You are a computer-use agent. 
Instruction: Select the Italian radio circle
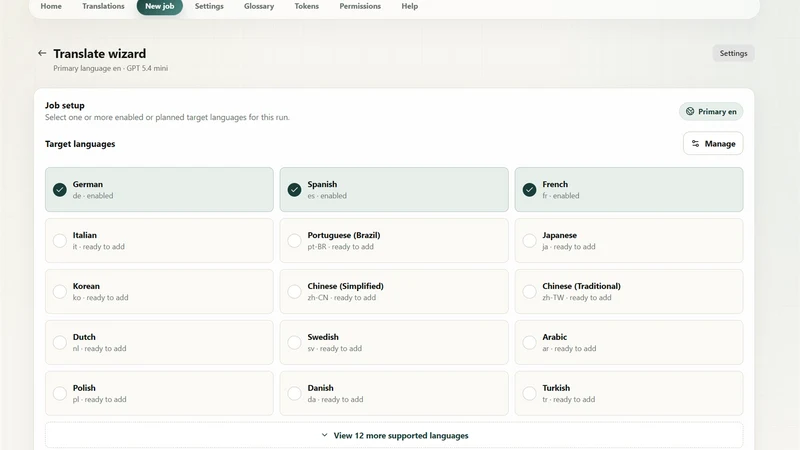60,241
